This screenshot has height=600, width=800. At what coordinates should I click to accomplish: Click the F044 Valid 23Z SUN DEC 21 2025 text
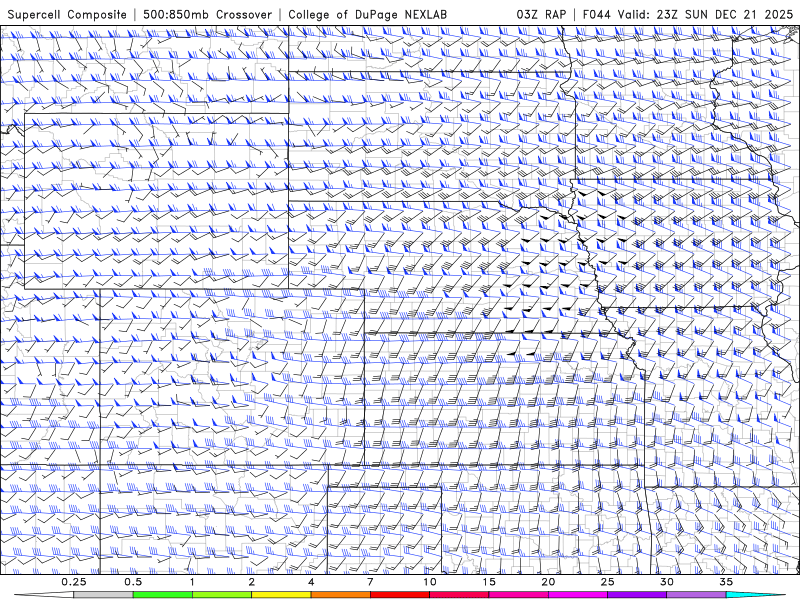(x=688, y=14)
